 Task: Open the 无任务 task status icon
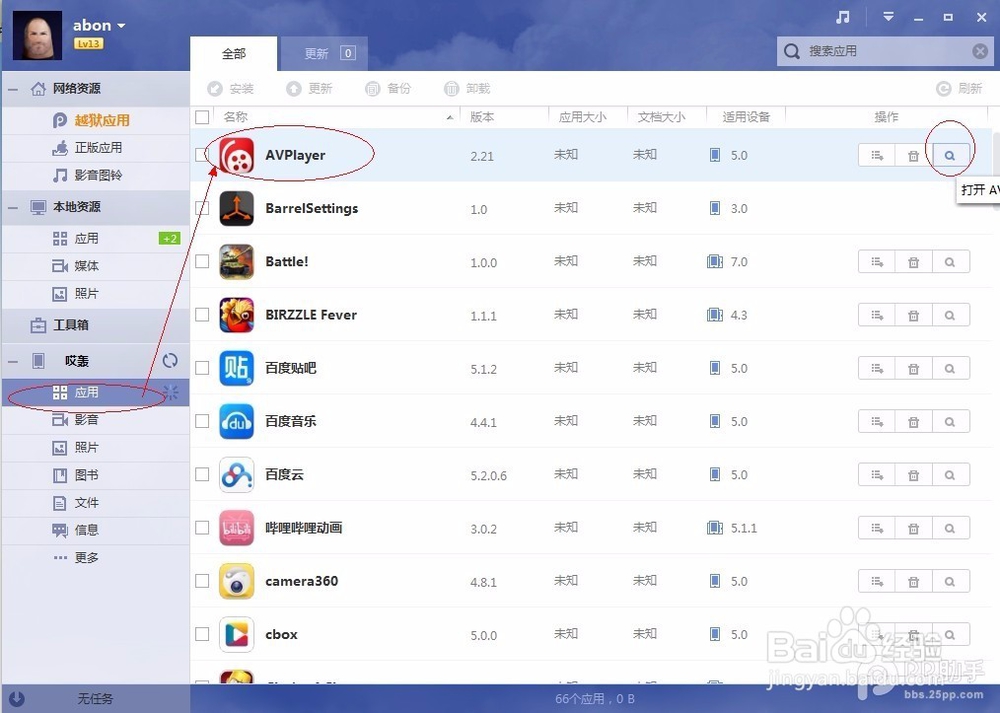pyautogui.click(x=17, y=699)
